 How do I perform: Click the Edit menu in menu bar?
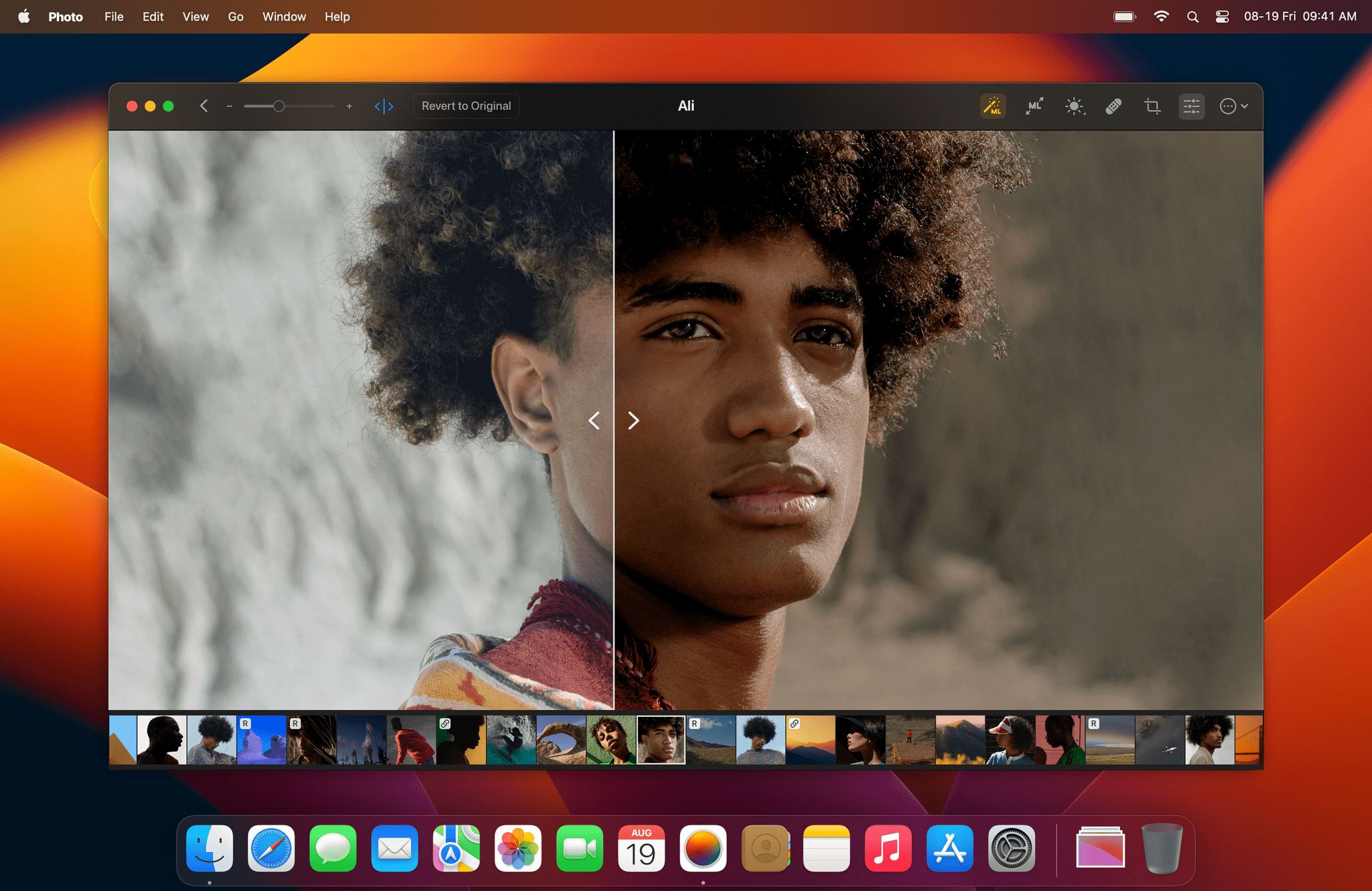coord(152,16)
